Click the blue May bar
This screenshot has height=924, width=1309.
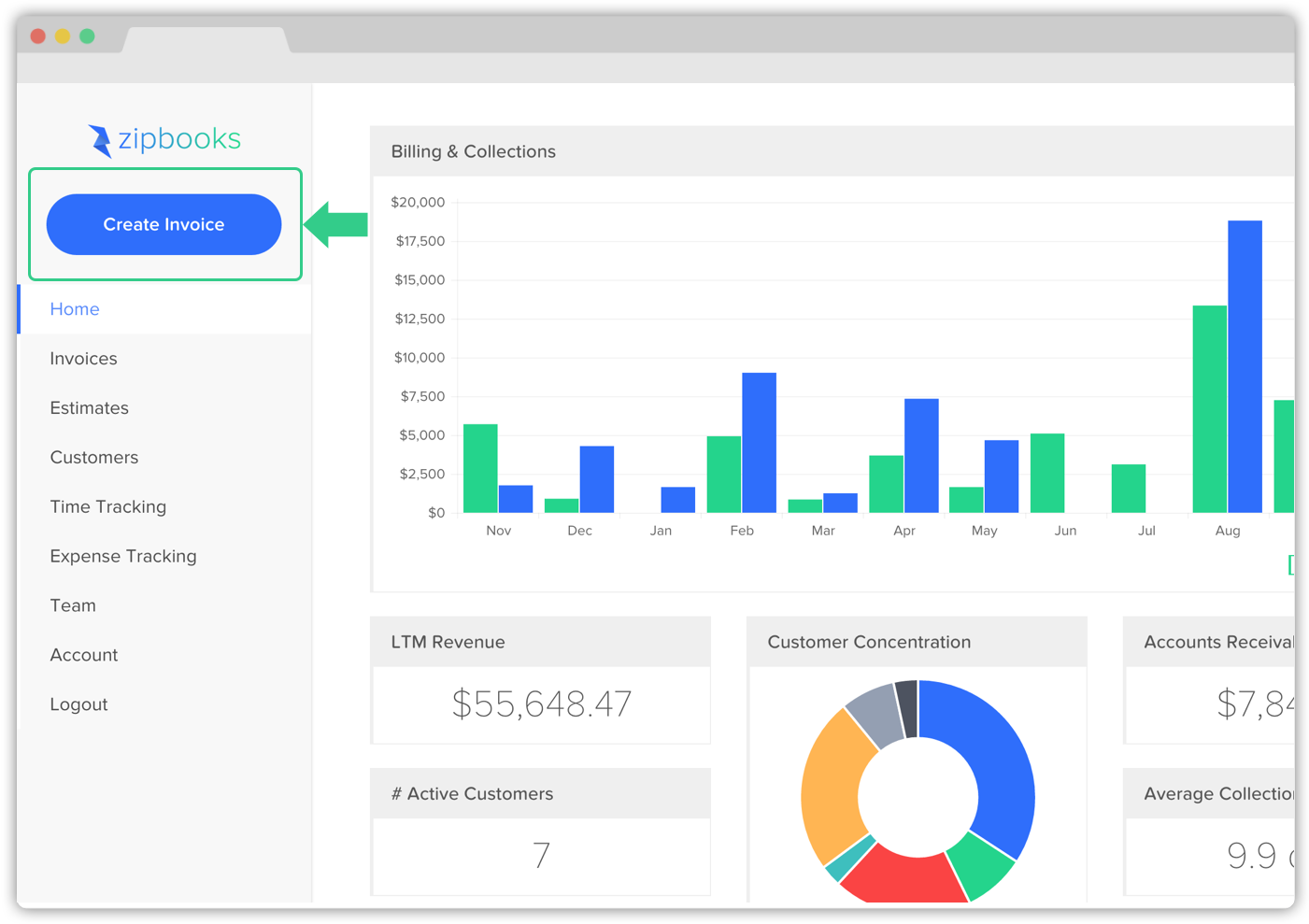click(1002, 476)
